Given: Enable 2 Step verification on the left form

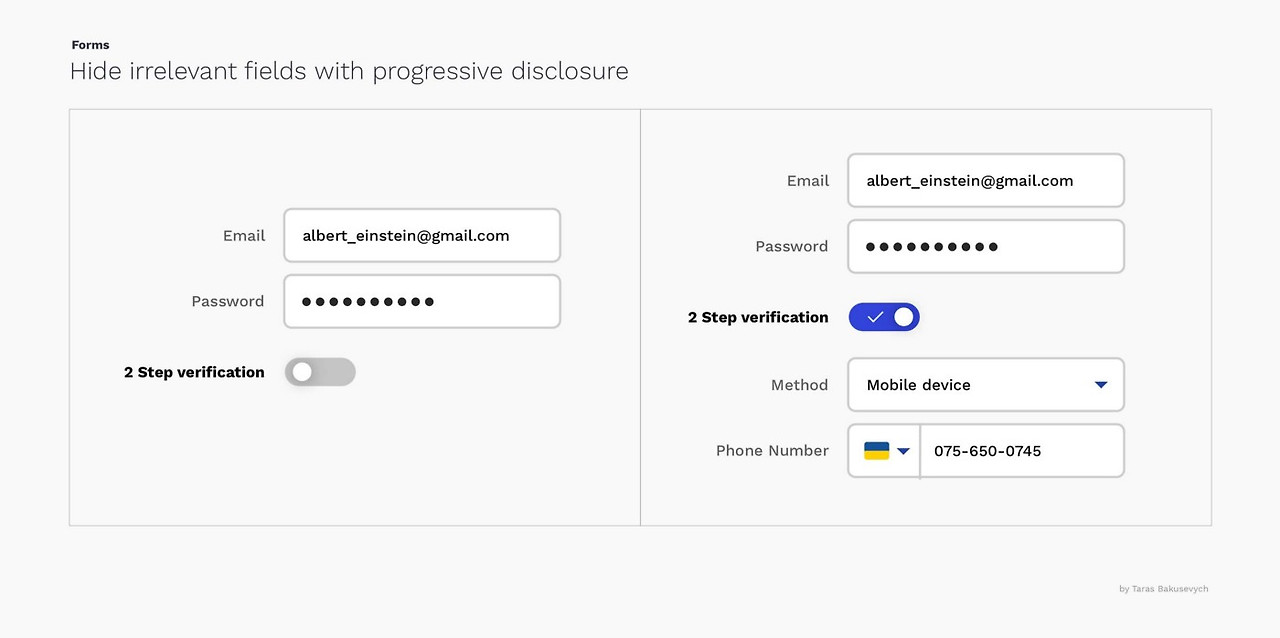Looking at the screenshot, I should (x=320, y=371).
